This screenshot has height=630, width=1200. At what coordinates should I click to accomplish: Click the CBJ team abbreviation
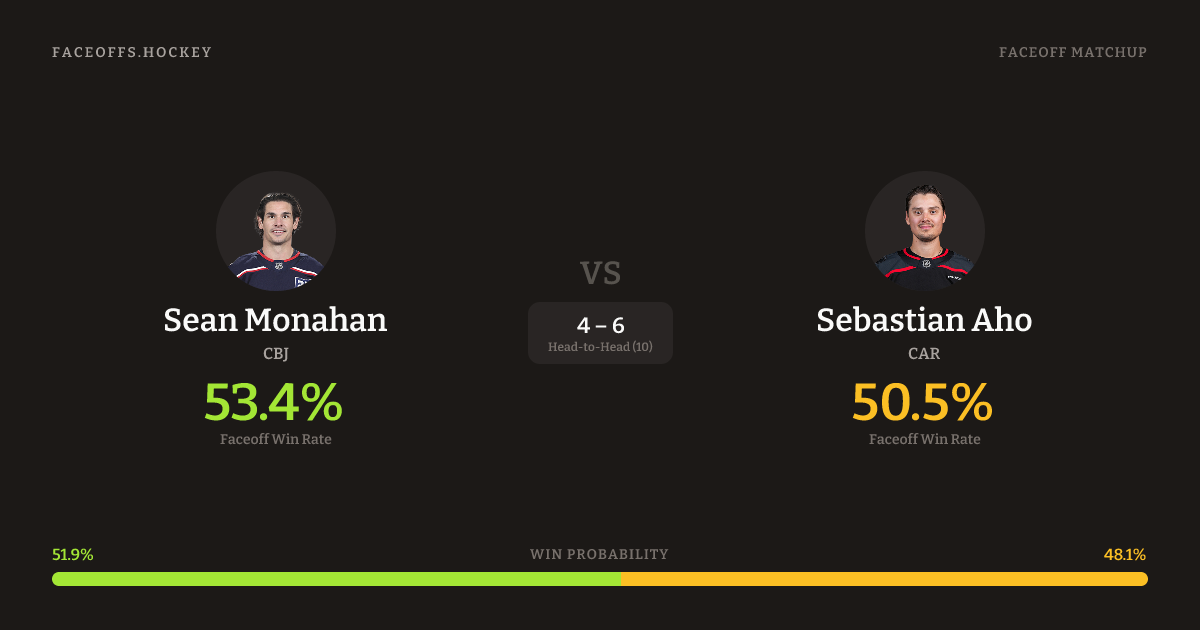click(276, 354)
